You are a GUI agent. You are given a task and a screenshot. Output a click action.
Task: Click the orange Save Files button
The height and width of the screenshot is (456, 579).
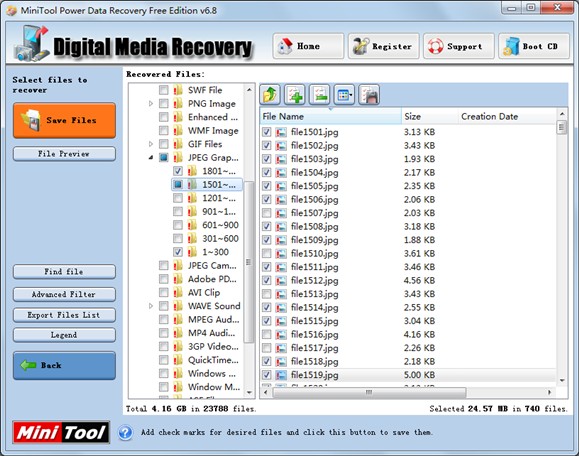coord(64,121)
